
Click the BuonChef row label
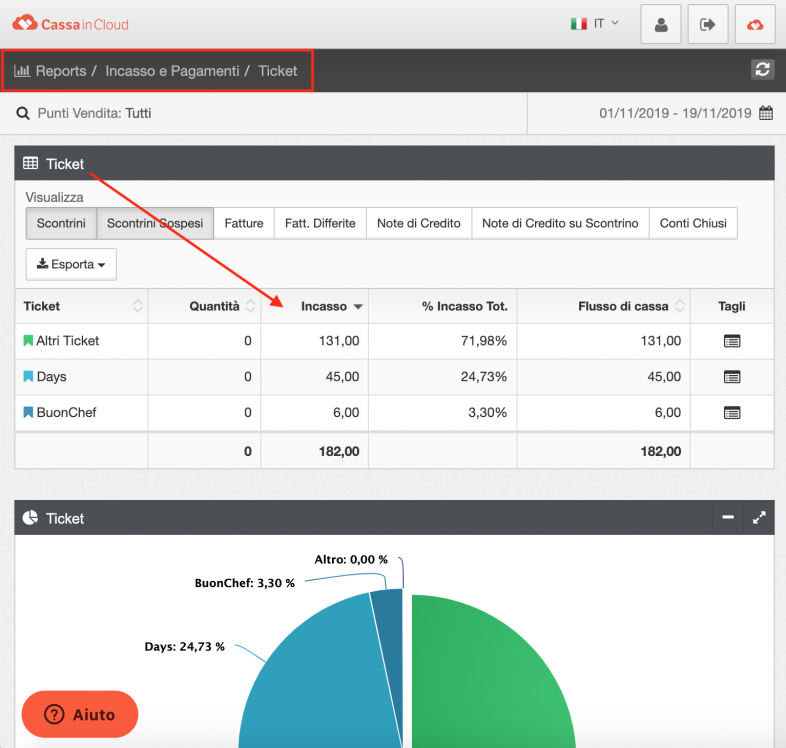(66, 413)
